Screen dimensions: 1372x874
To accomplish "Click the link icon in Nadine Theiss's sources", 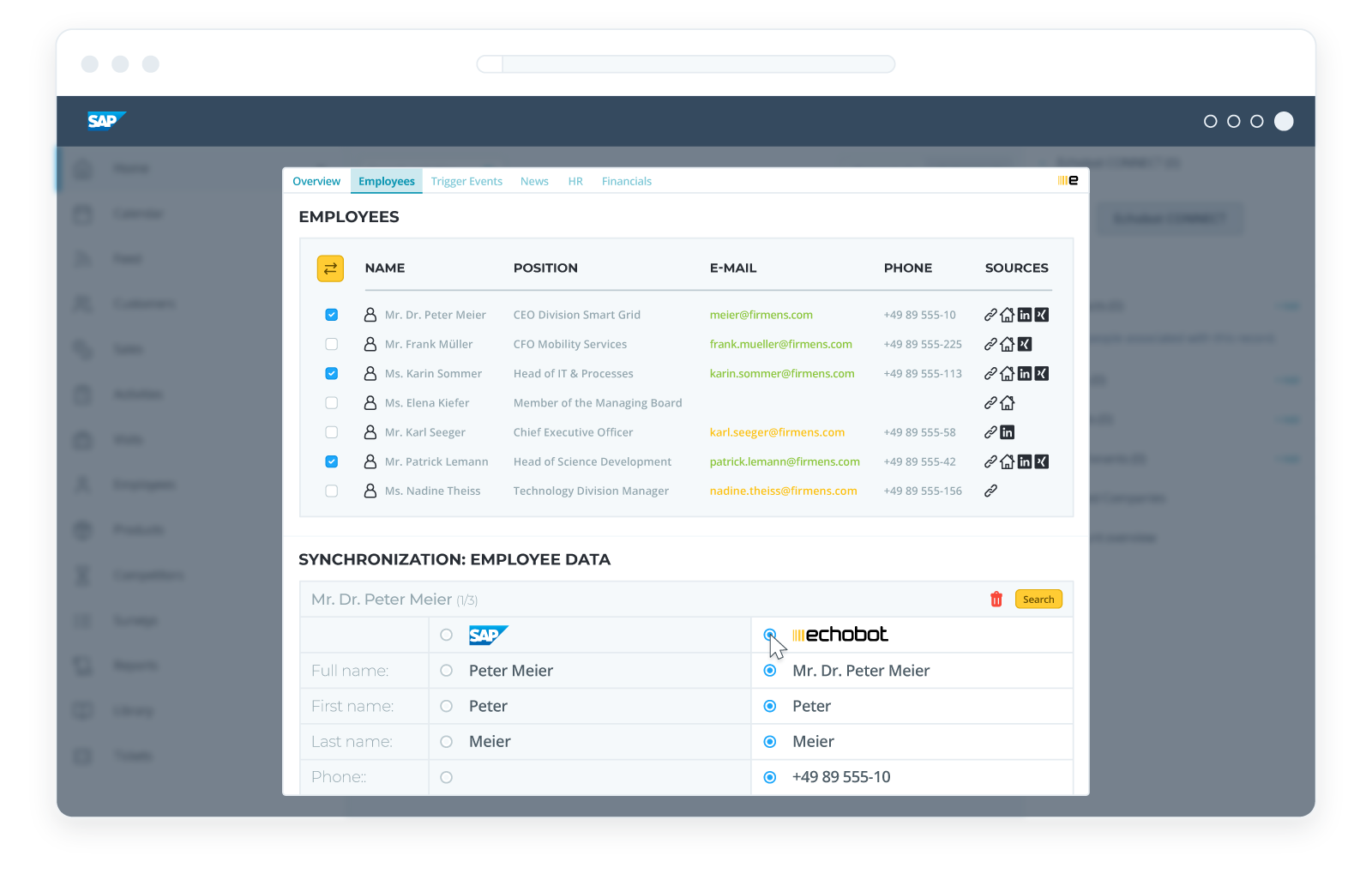I will 991,491.
